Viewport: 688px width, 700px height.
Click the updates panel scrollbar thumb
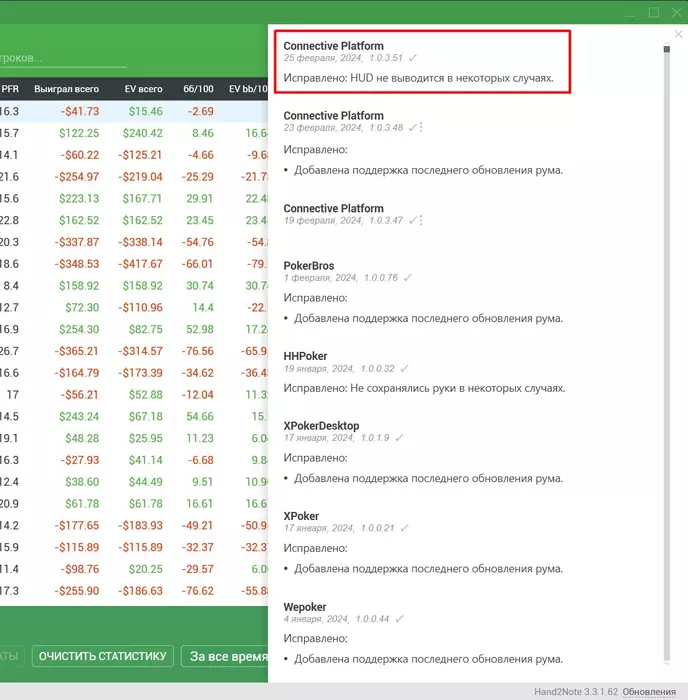coord(667,49)
